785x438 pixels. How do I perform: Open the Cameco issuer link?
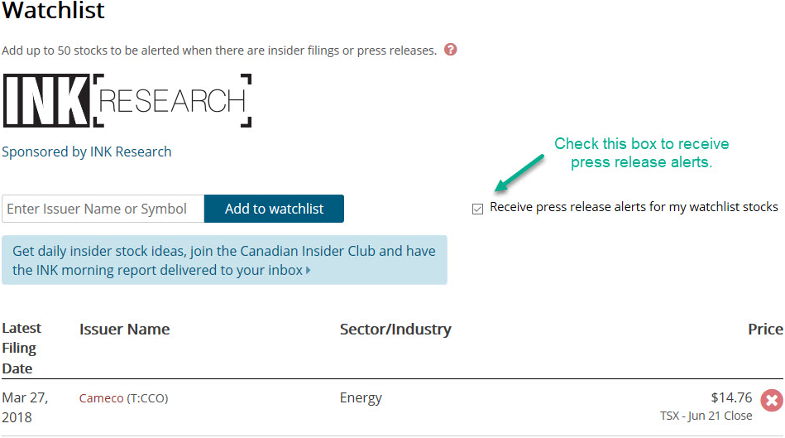[x=101, y=398]
